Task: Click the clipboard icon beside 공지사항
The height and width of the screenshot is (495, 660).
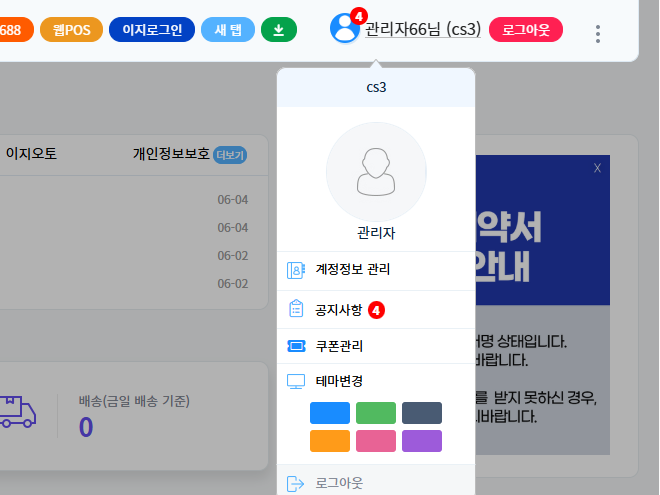Action: coord(295,309)
